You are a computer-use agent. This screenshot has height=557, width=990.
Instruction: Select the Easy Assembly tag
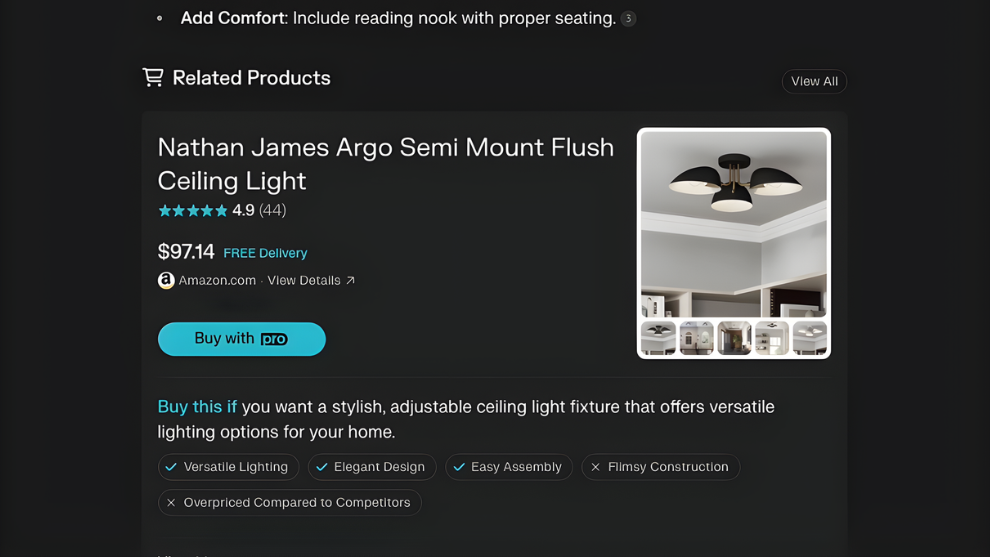point(508,467)
